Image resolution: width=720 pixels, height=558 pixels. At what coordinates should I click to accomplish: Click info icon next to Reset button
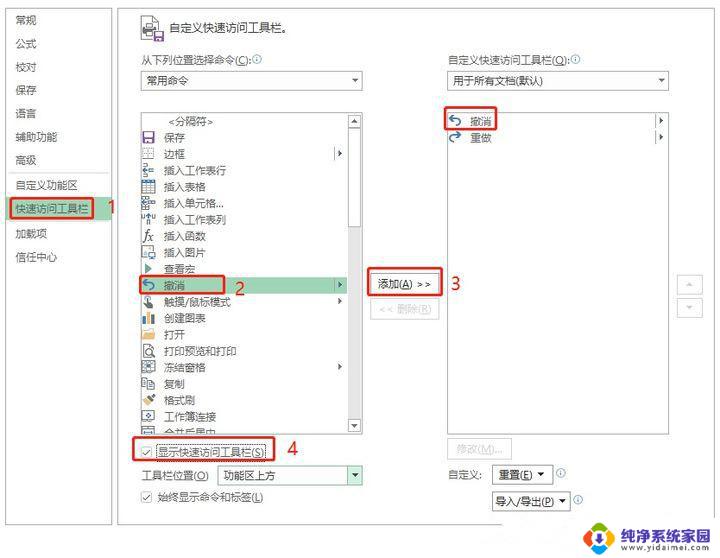click(561, 473)
